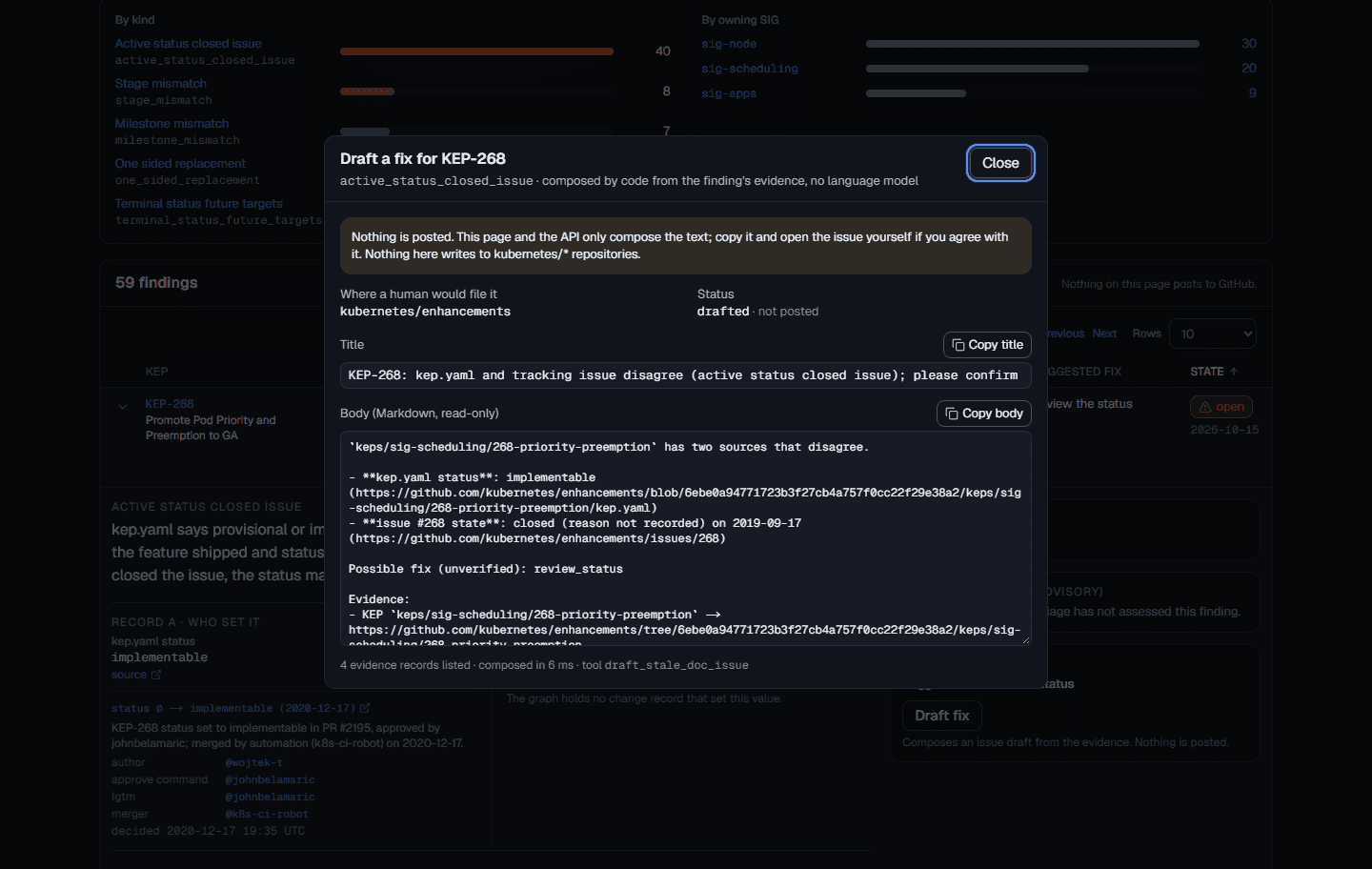The image size is (1372, 869).
Task: Collapse the KEP-268 finding row
Action: click(123, 407)
